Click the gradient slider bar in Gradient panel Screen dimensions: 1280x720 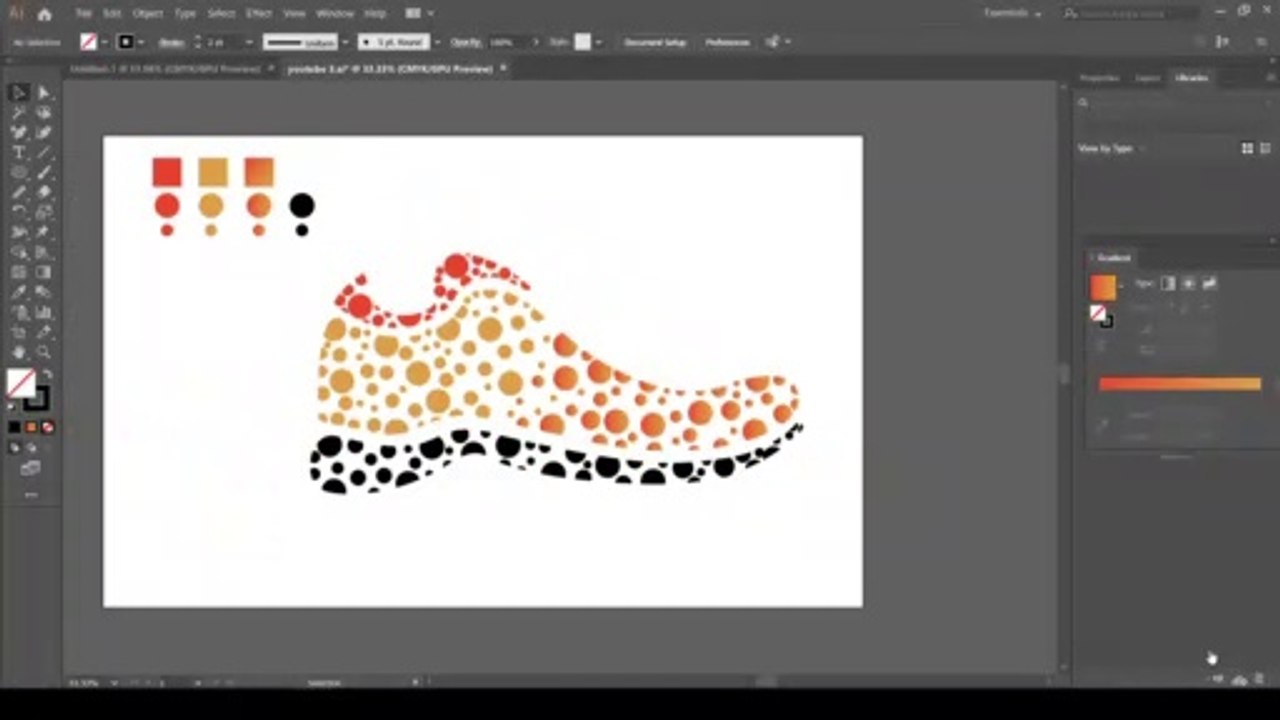tap(1180, 383)
